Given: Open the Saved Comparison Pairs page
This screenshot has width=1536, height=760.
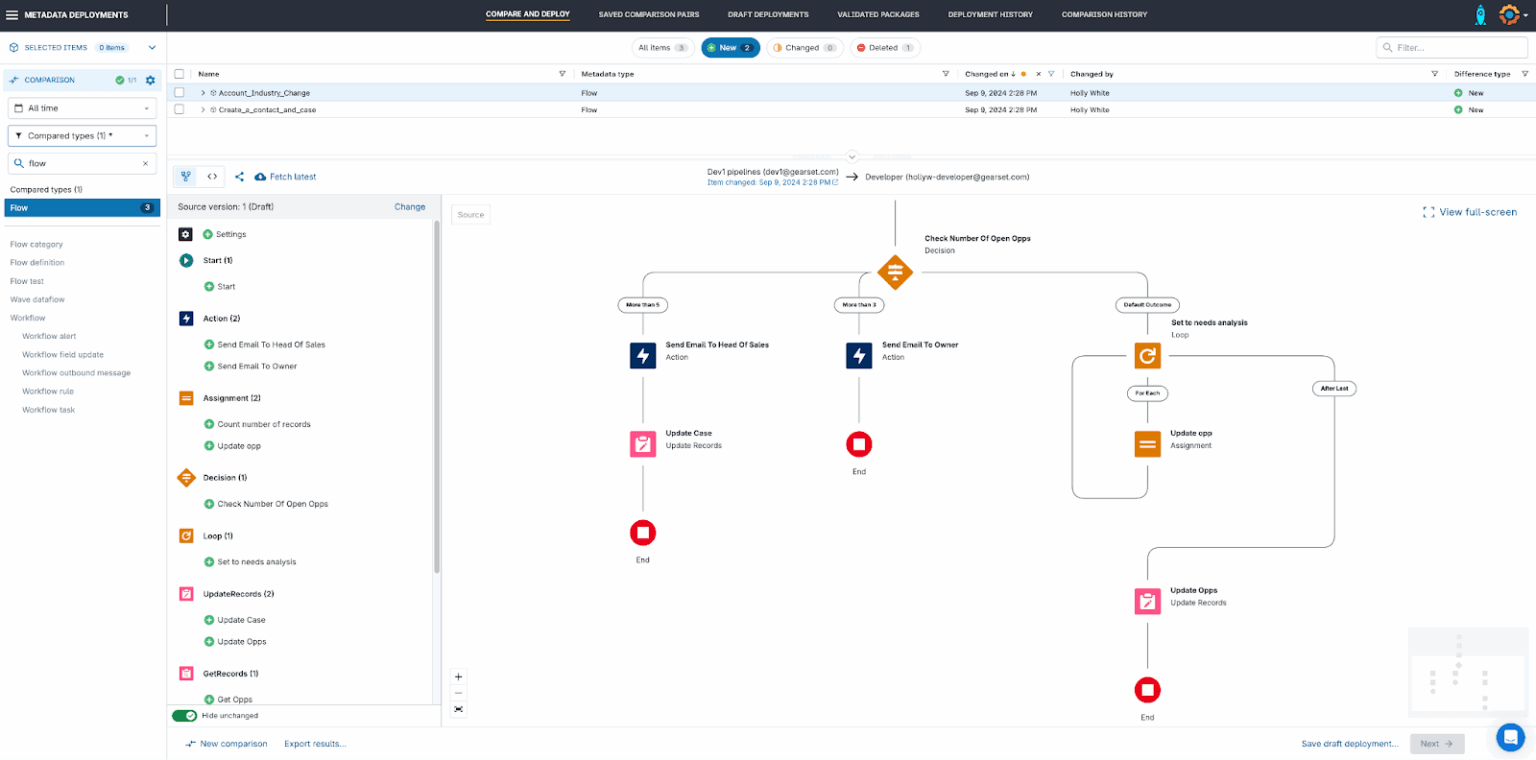Looking at the screenshot, I should (x=649, y=14).
